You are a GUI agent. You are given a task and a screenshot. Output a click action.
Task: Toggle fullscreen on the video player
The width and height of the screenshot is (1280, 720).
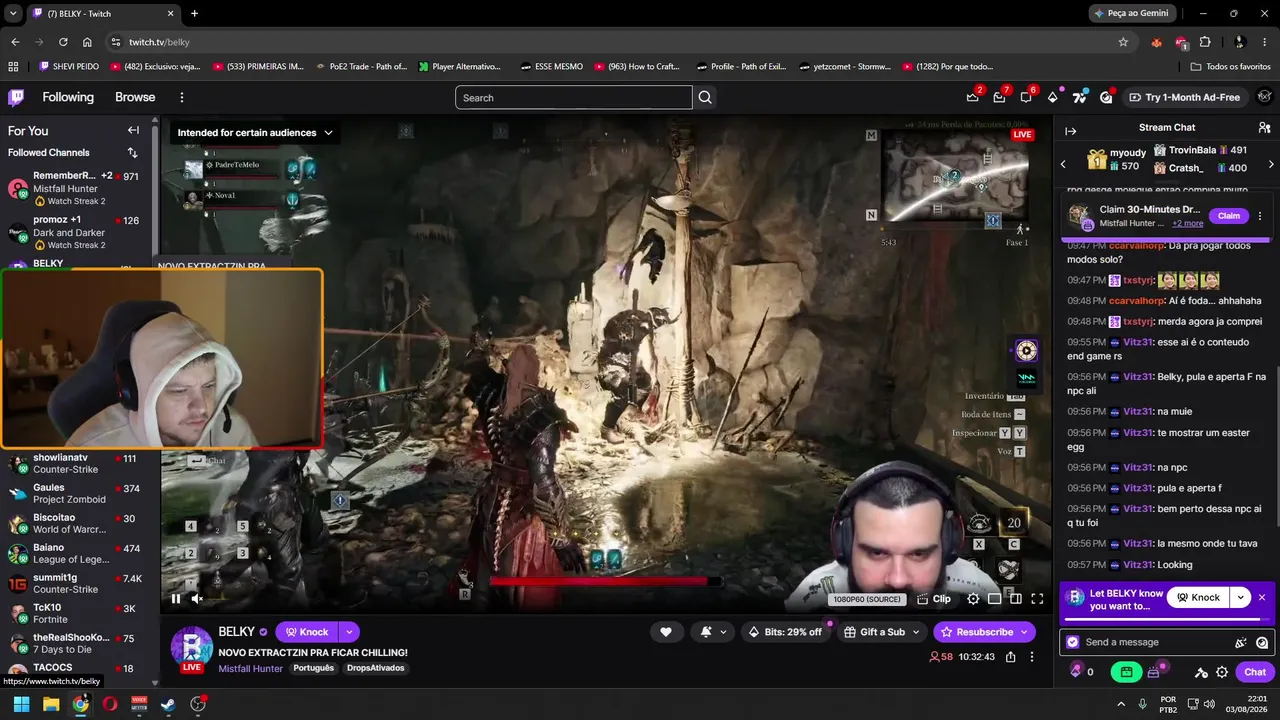[x=1037, y=599]
